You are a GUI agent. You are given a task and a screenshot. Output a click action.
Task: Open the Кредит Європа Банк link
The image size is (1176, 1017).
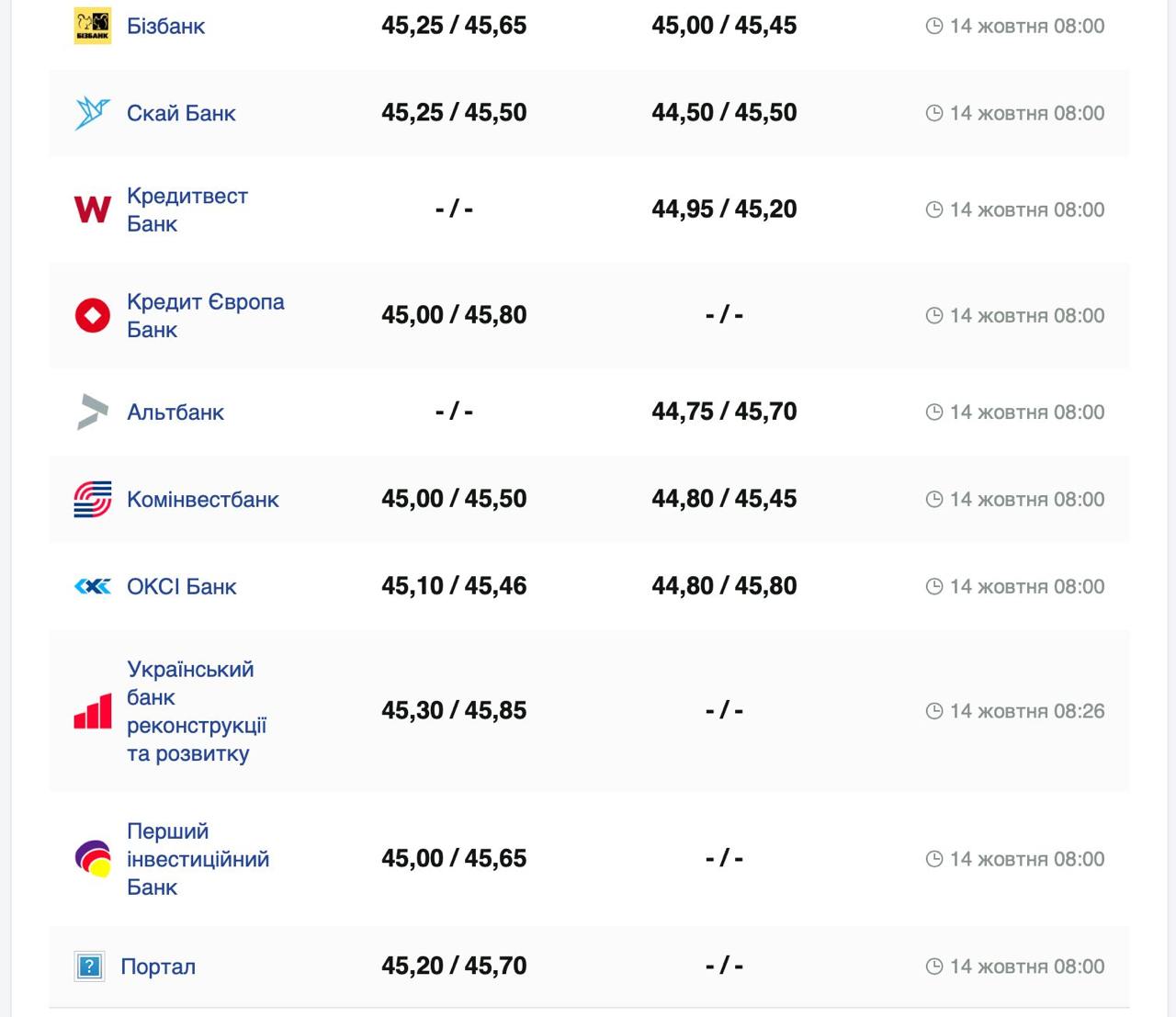[x=205, y=315]
